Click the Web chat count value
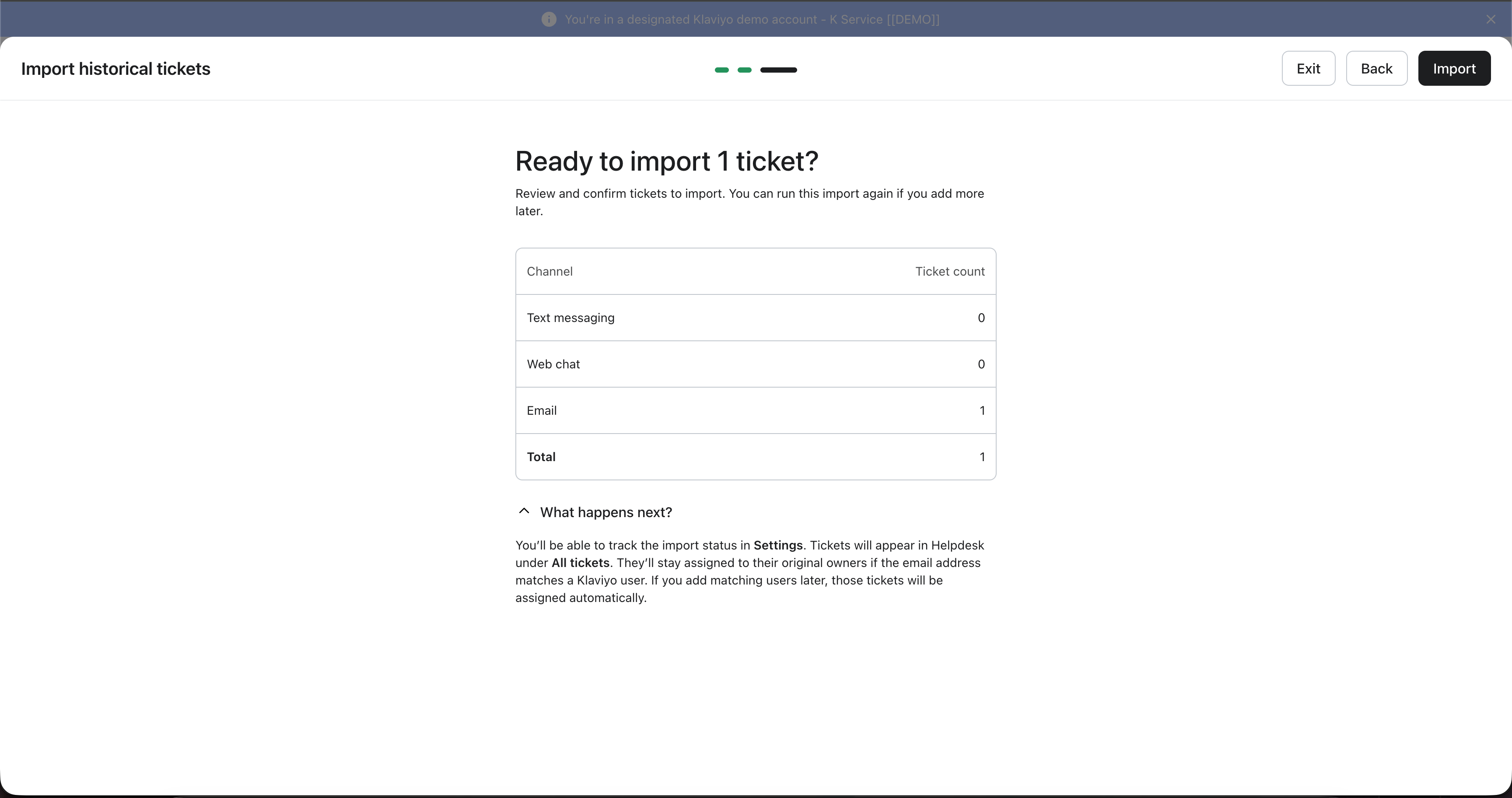 981,364
